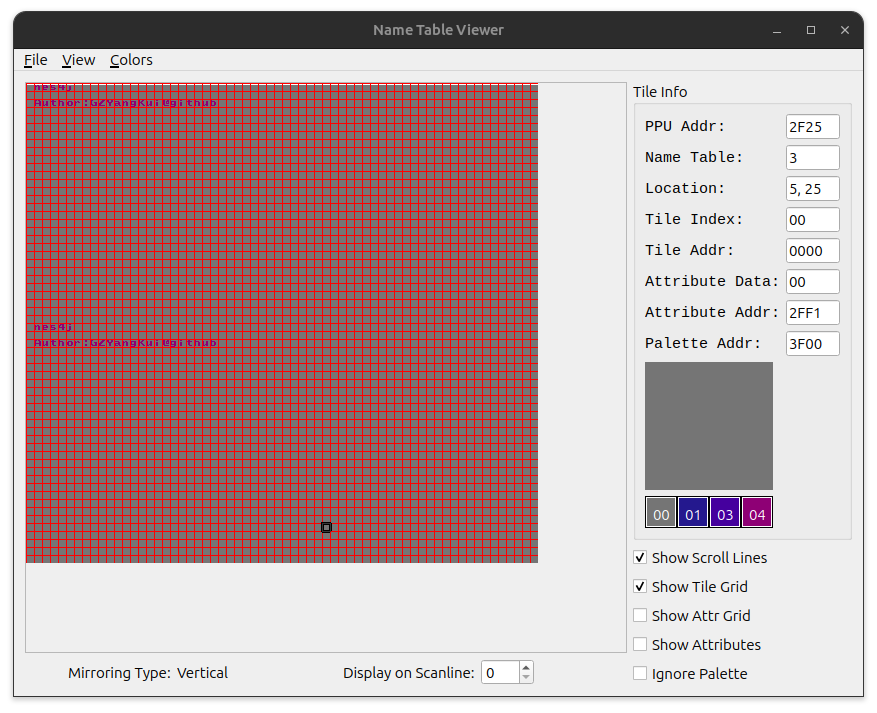The width and height of the screenshot is (877, 713).
Task: Select palette swatch 00
Action: click(x=661, y=513)
